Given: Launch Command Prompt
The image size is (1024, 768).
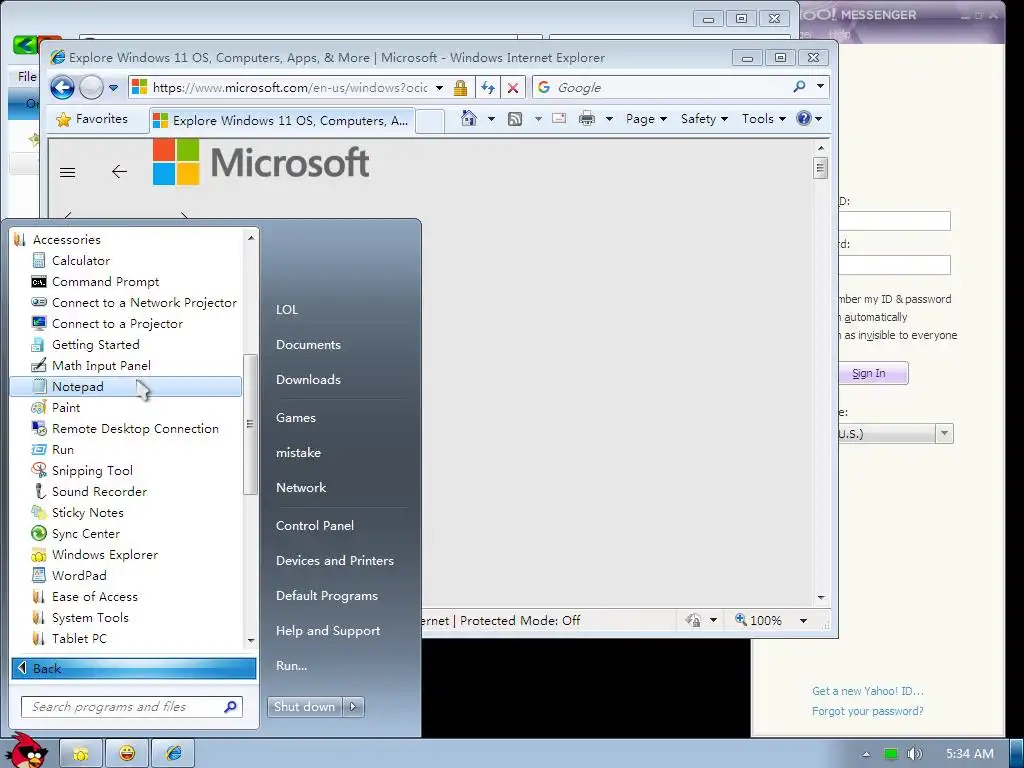Looking at the screenshot, I should 95,281.
